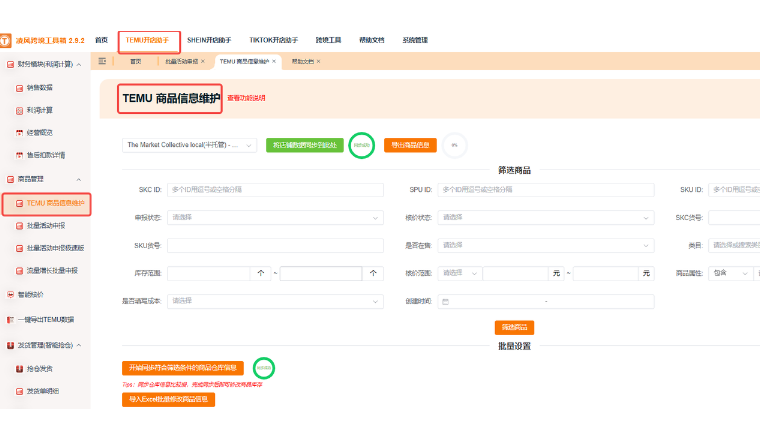The height and width of the screenshot is (440, 760).
Task: Click 导入Excel批量修改商品信息 button
Action: (x=168, y=399)
